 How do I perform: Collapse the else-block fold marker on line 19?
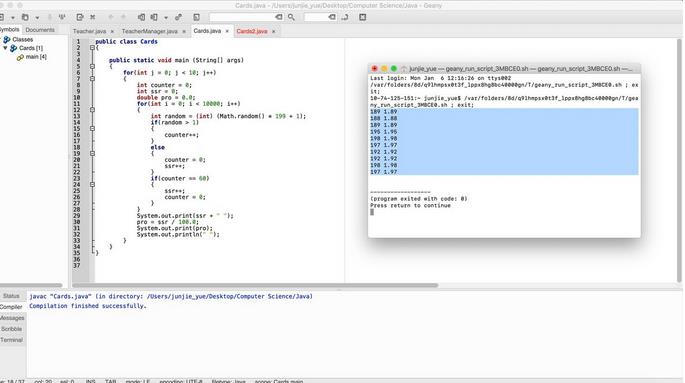(x=92, y=153)
